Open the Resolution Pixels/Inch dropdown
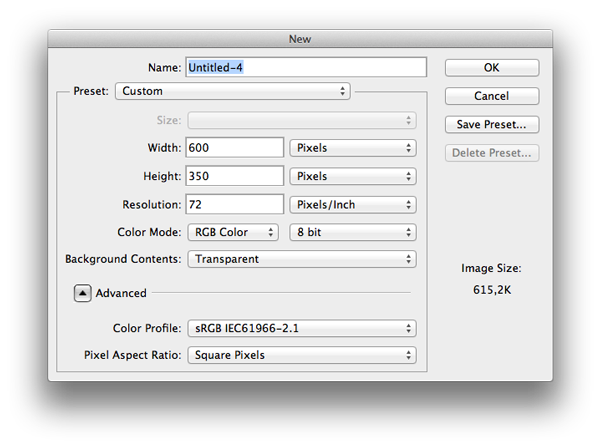This screenshot has height=447, width=600. point(353,204)
